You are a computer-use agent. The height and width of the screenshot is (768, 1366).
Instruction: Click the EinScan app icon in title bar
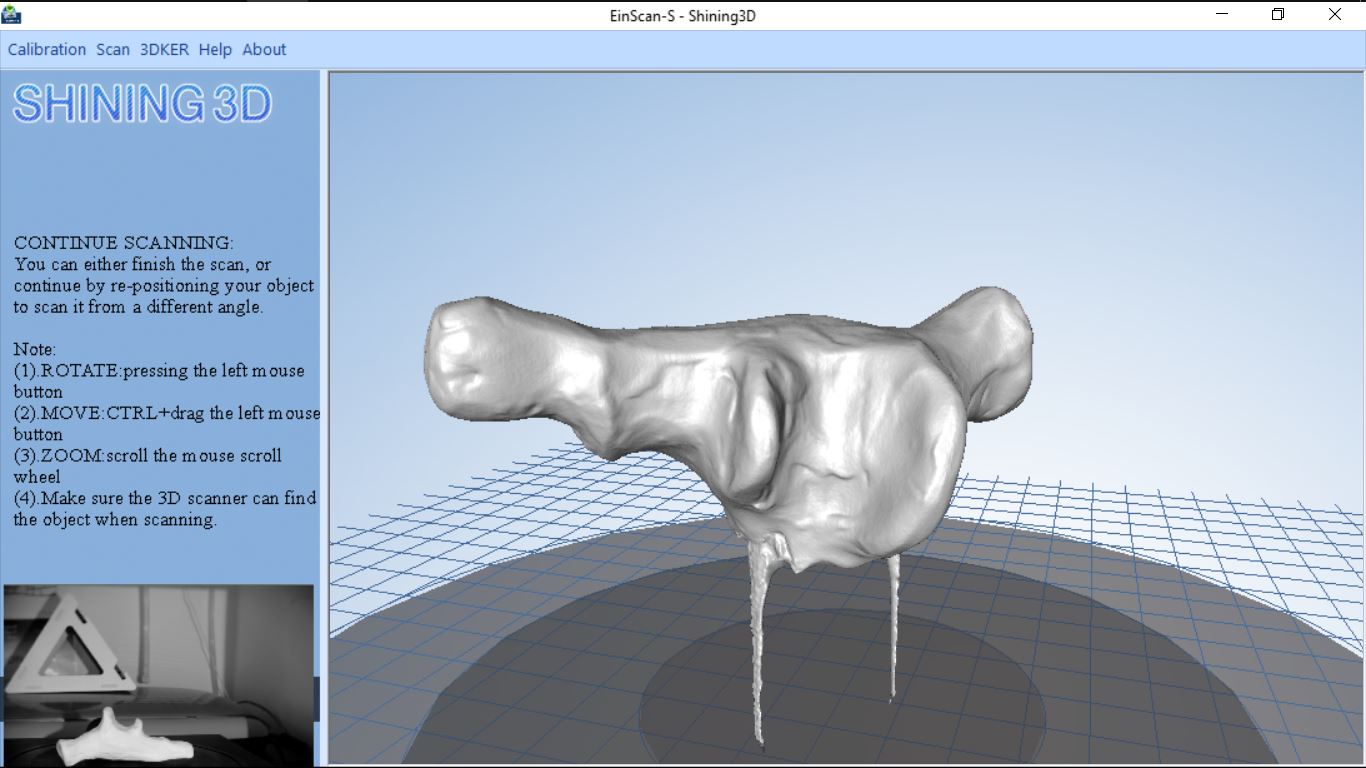[12, 15]
